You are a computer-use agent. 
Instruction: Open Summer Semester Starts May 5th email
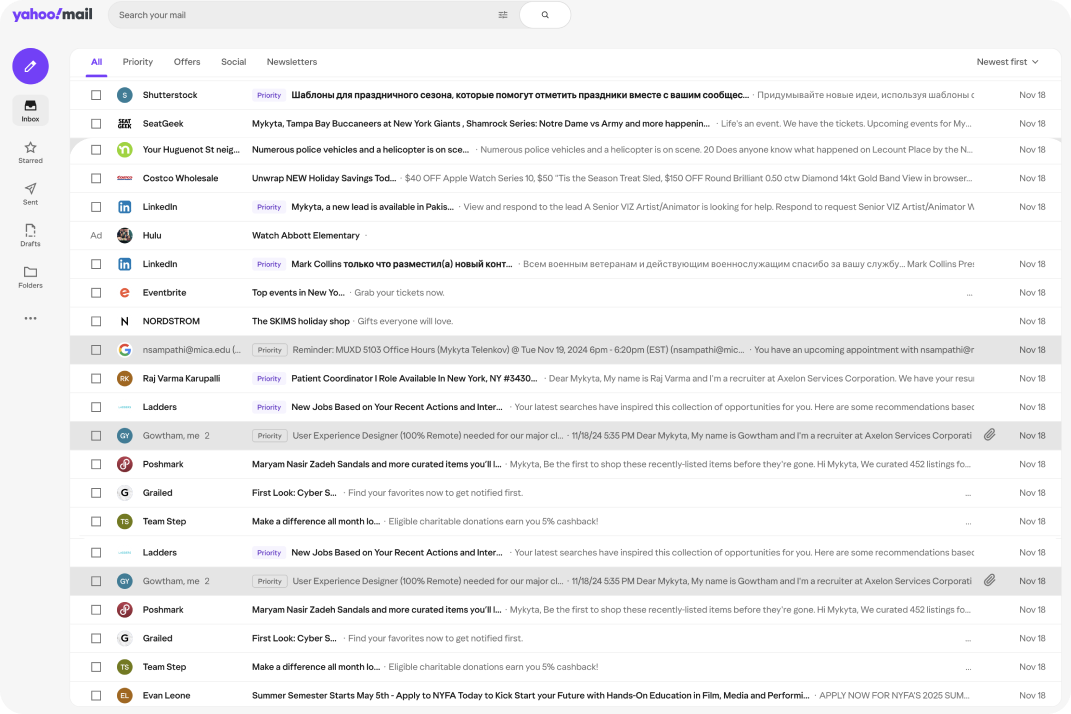(x=566, y=696)
